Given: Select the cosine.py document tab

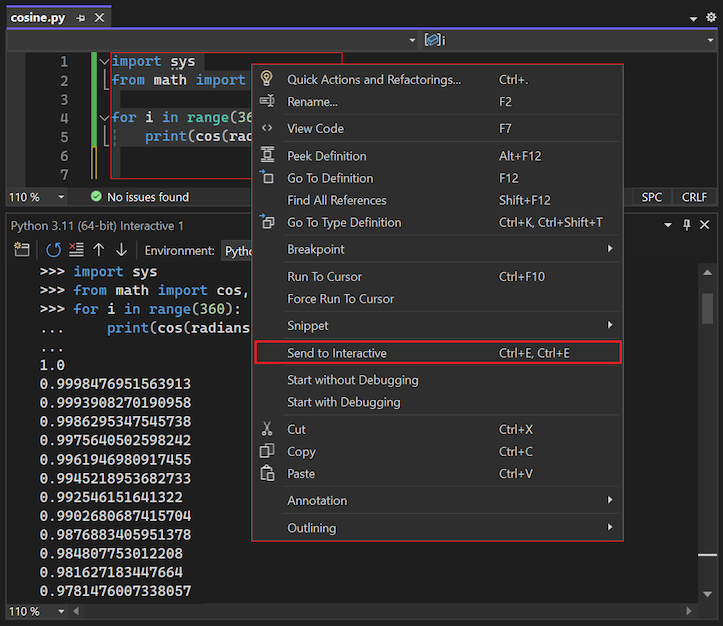Looking at the screenshot, I should coord(38,18).
